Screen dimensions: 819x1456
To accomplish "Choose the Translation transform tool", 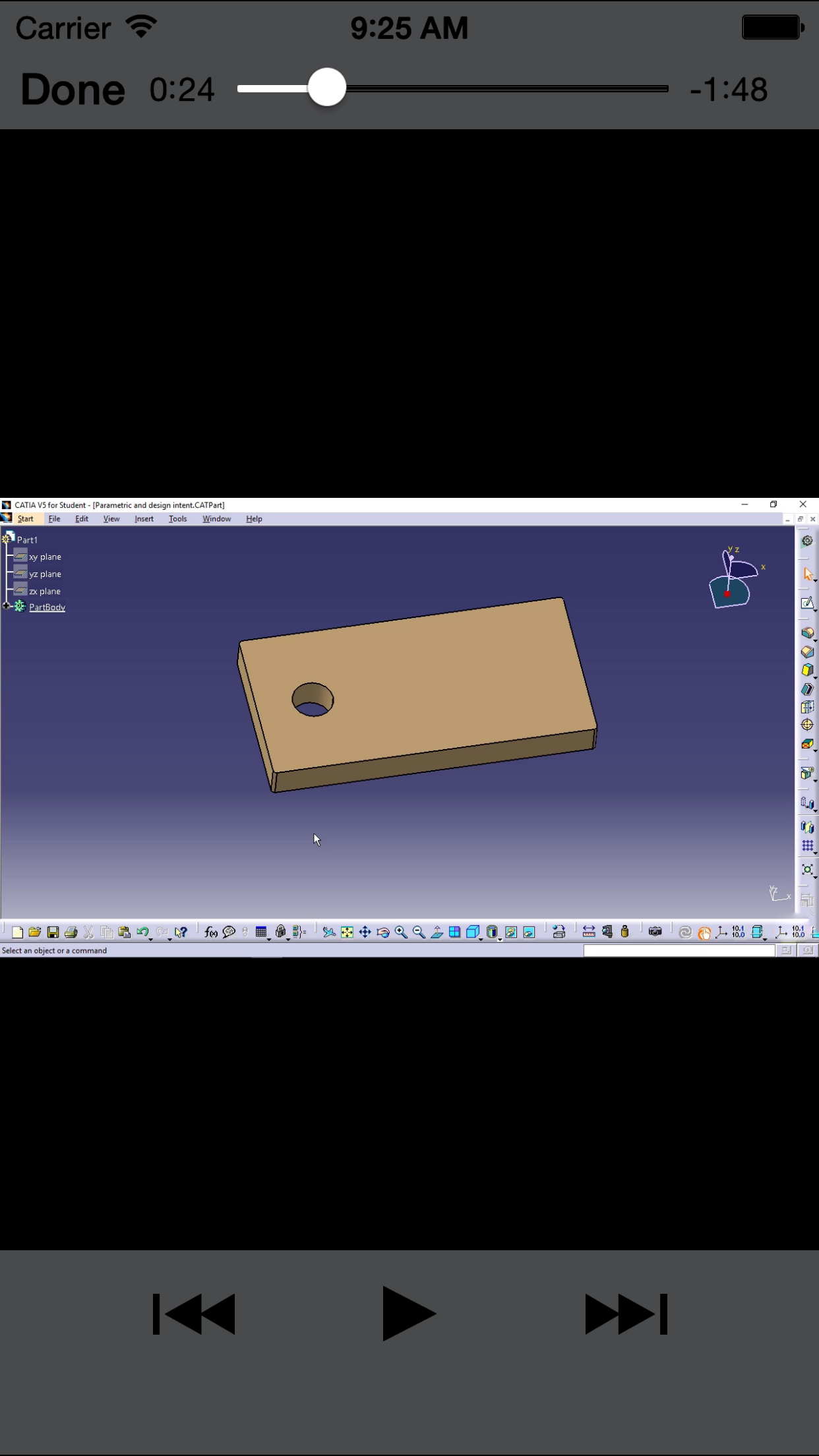I will [807, 803].
